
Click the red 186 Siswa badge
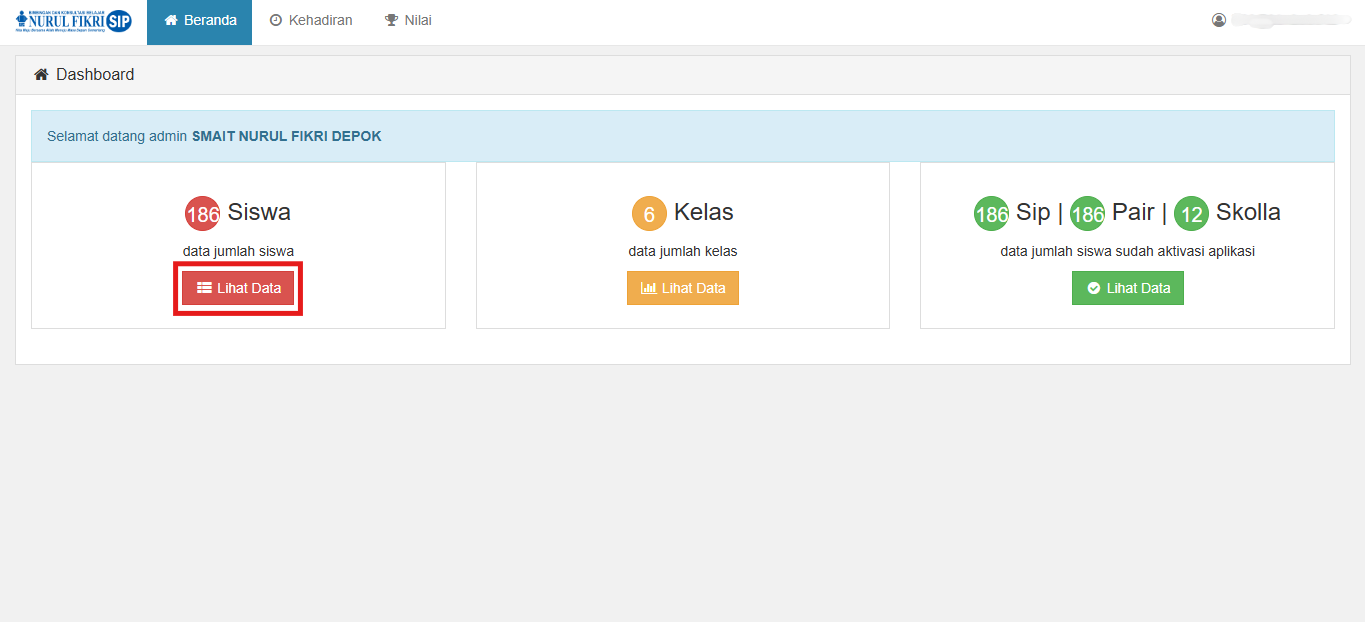[202, 214]
